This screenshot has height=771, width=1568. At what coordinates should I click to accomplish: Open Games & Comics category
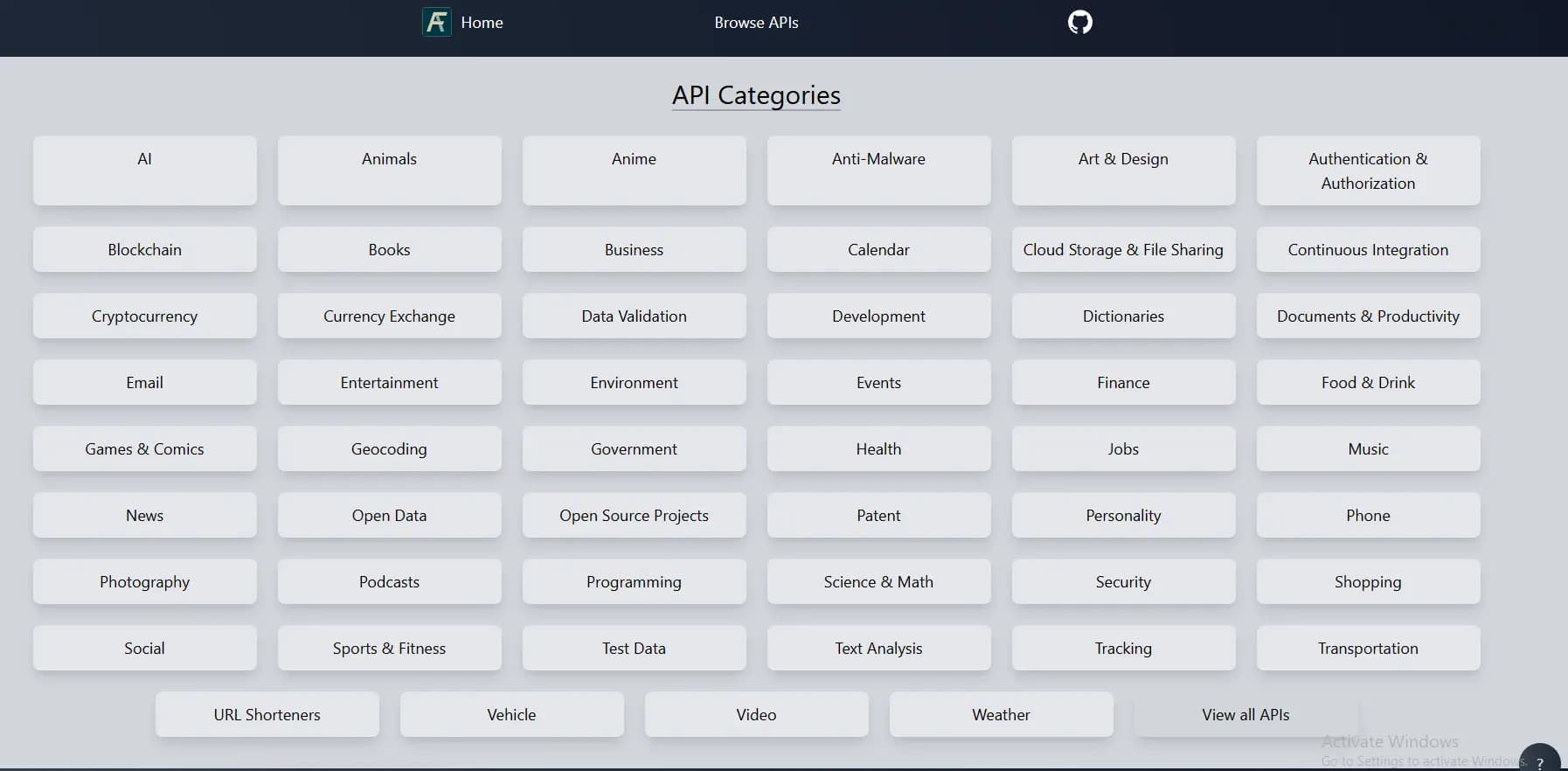[x=145, y=448]
